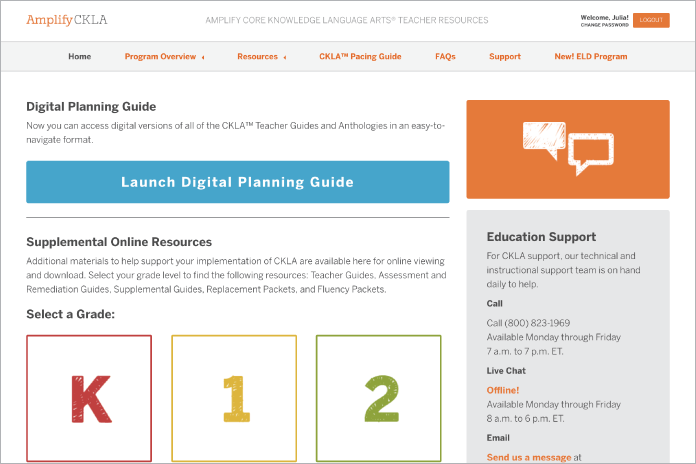Click the Offline! live chat link
This screenshot has height=464, width=696.
click(x=502, y=390)
